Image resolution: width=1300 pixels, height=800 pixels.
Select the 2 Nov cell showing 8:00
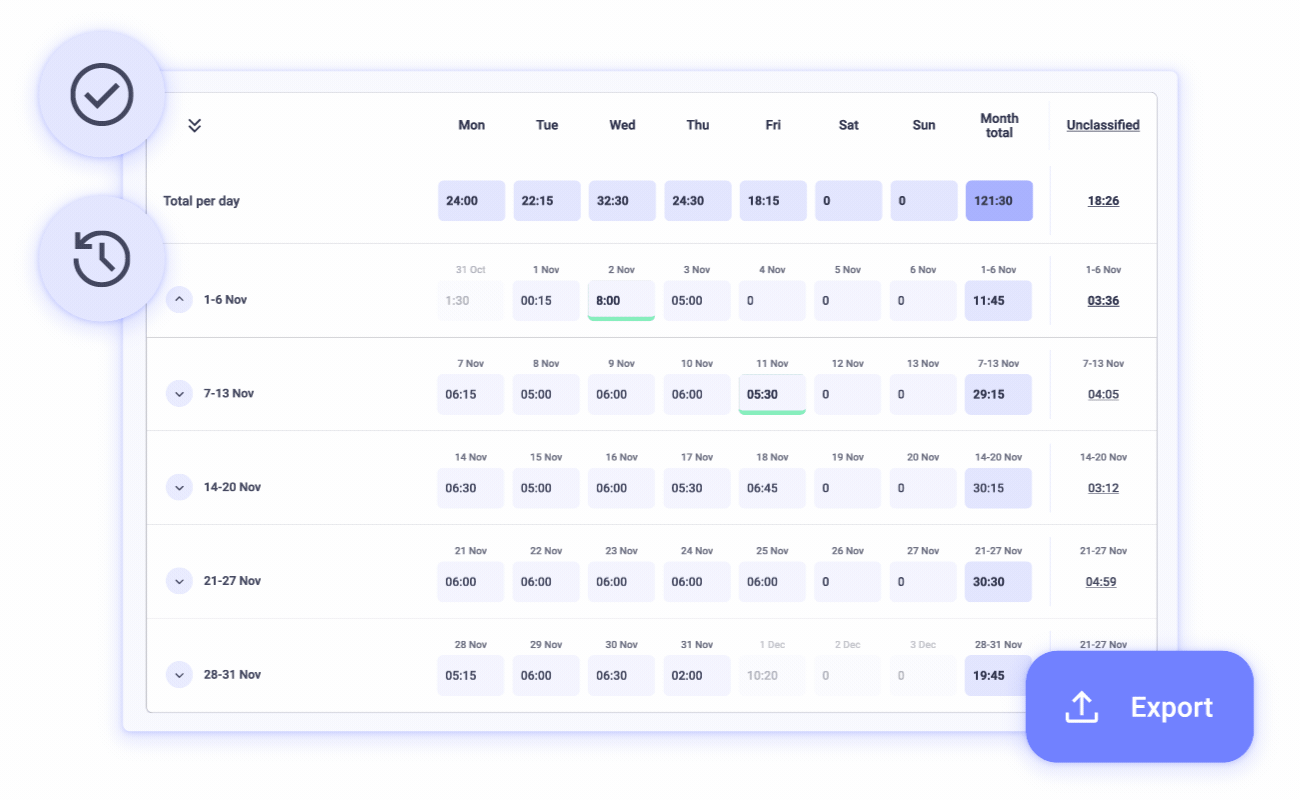click(x=622, y=301)
